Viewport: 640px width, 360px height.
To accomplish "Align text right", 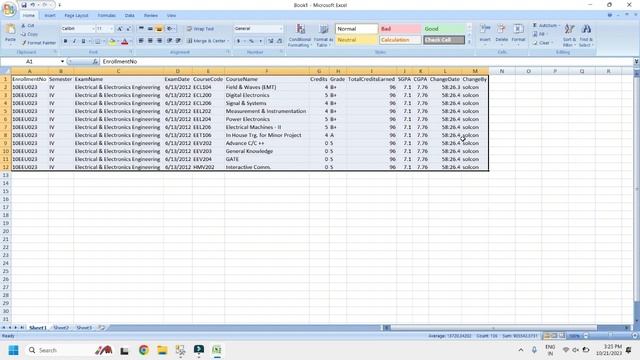I will [x=159, y=41].
